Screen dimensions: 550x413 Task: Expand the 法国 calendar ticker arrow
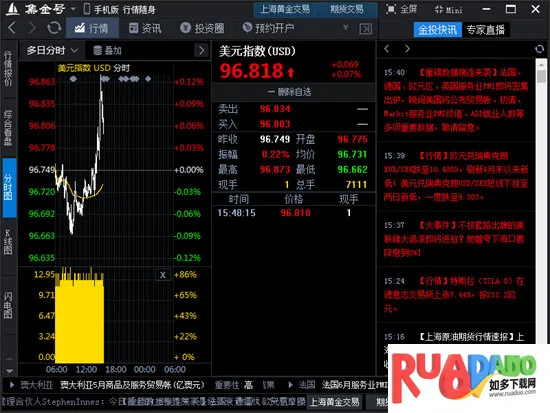(290, 385)
